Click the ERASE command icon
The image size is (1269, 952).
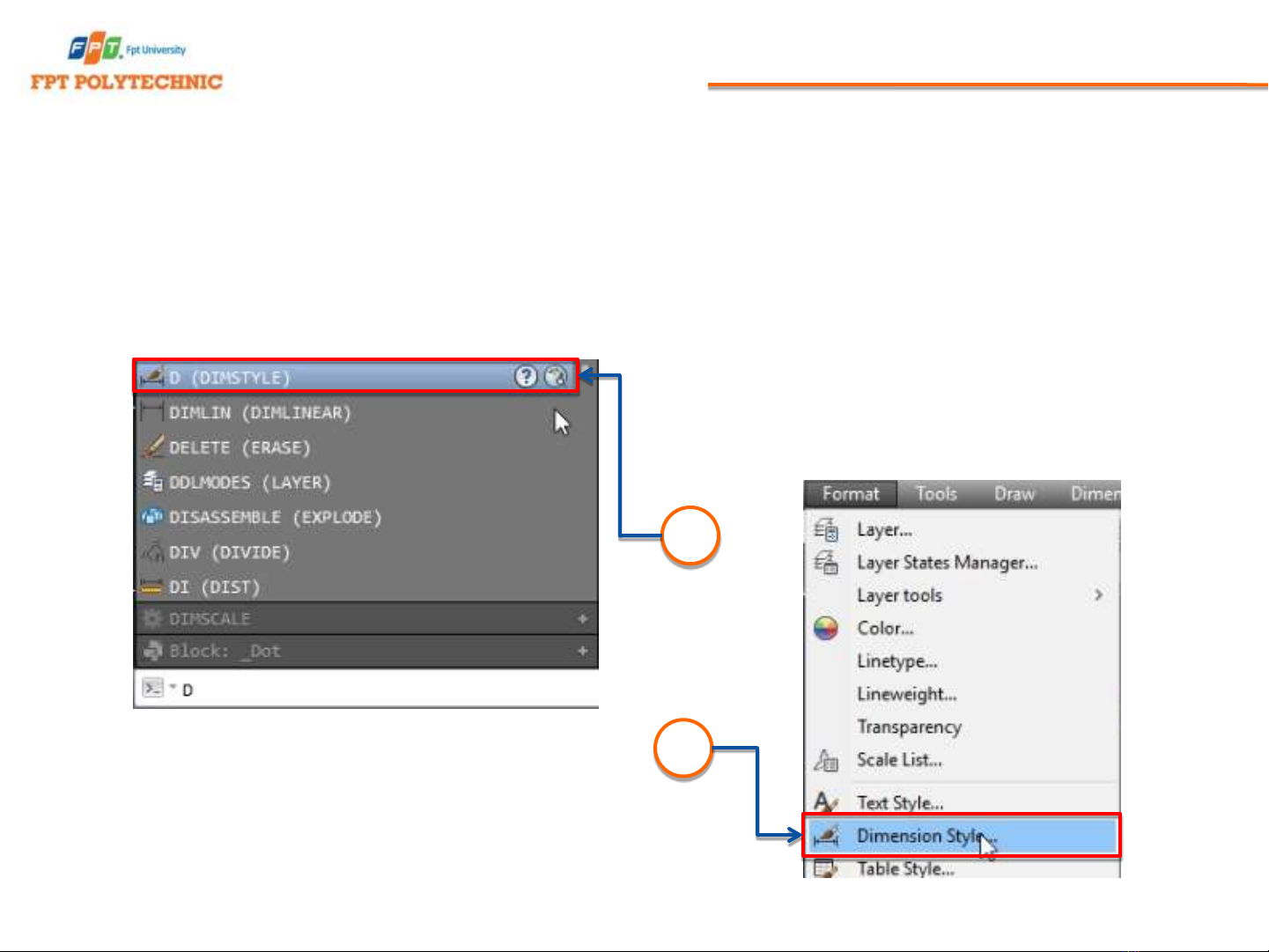(x=153, y=447)
